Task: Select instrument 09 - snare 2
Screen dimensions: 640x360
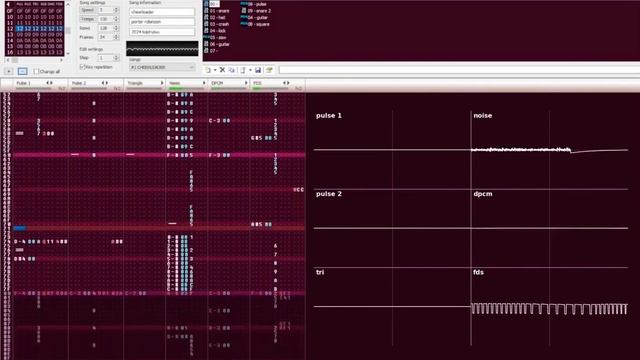Action: click(x=256, y=11)
